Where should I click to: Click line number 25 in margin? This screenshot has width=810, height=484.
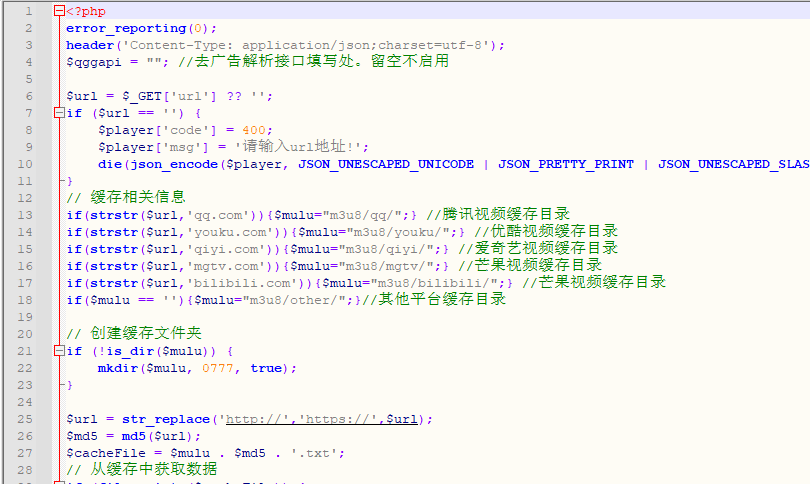(25, 419)
